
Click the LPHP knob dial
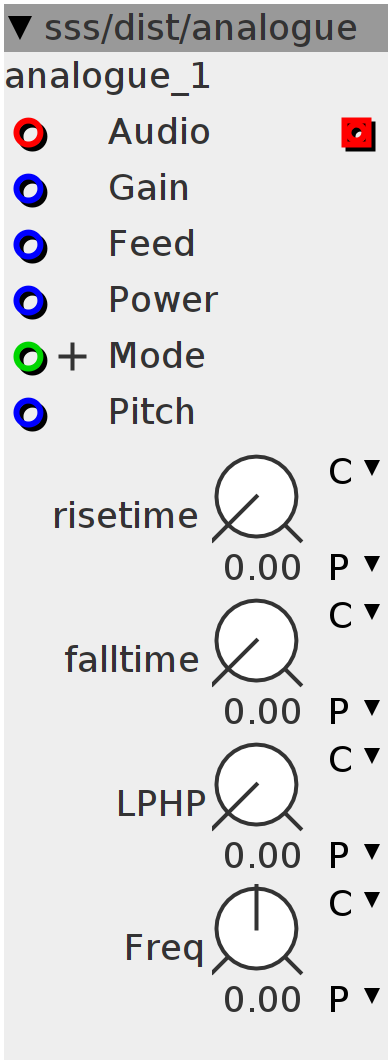click(257, 786)
